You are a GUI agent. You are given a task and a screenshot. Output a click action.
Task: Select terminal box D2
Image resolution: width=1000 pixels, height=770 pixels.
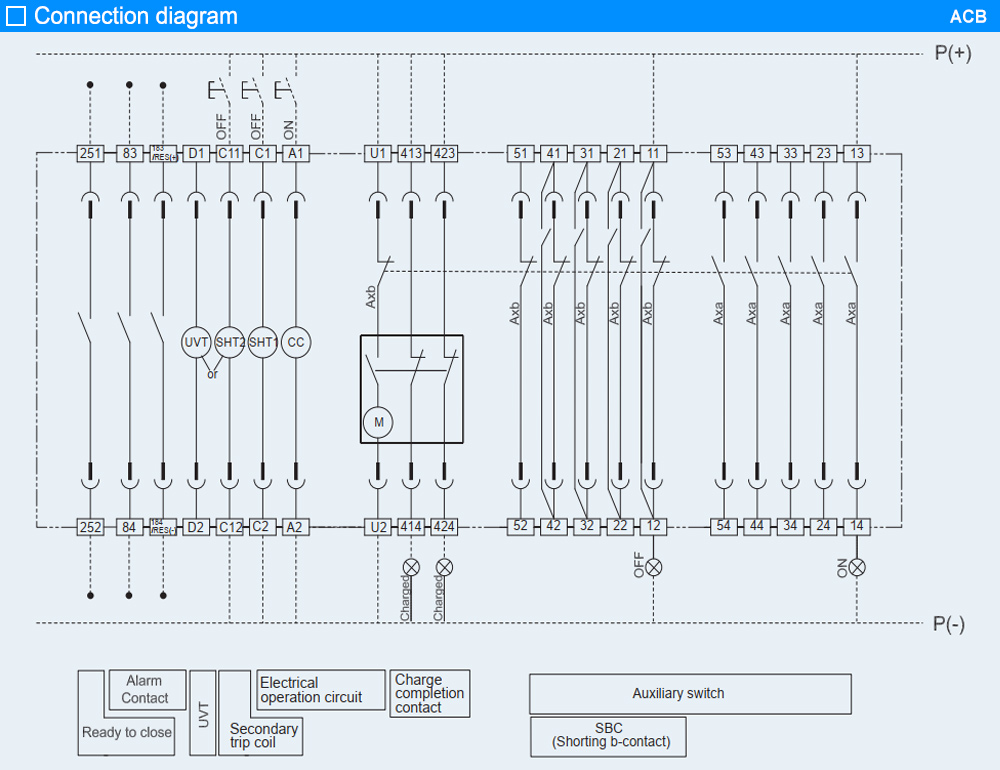pyautogui.click(x=196, y=526)
